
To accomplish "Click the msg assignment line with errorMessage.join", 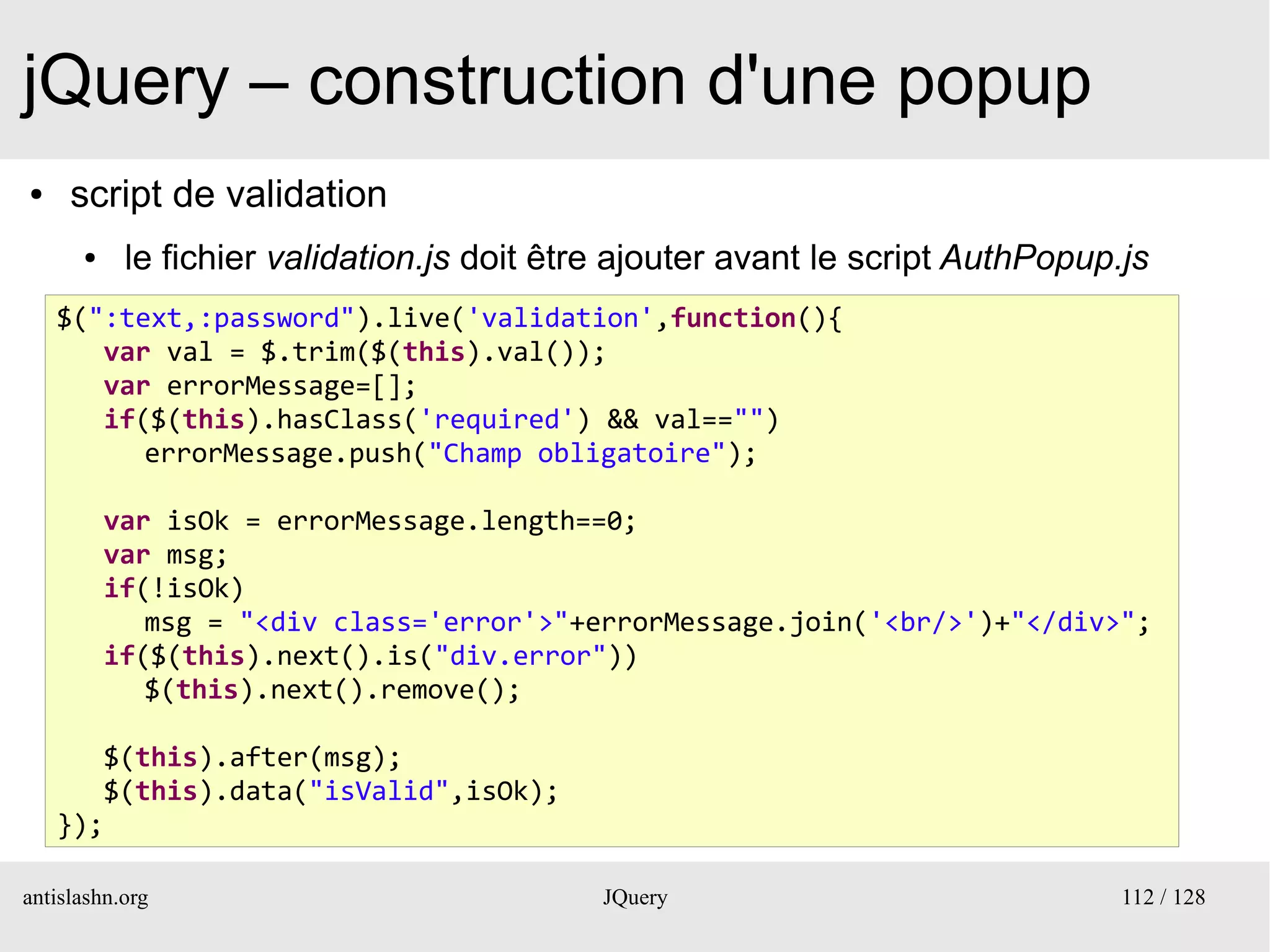I will 647,623.
